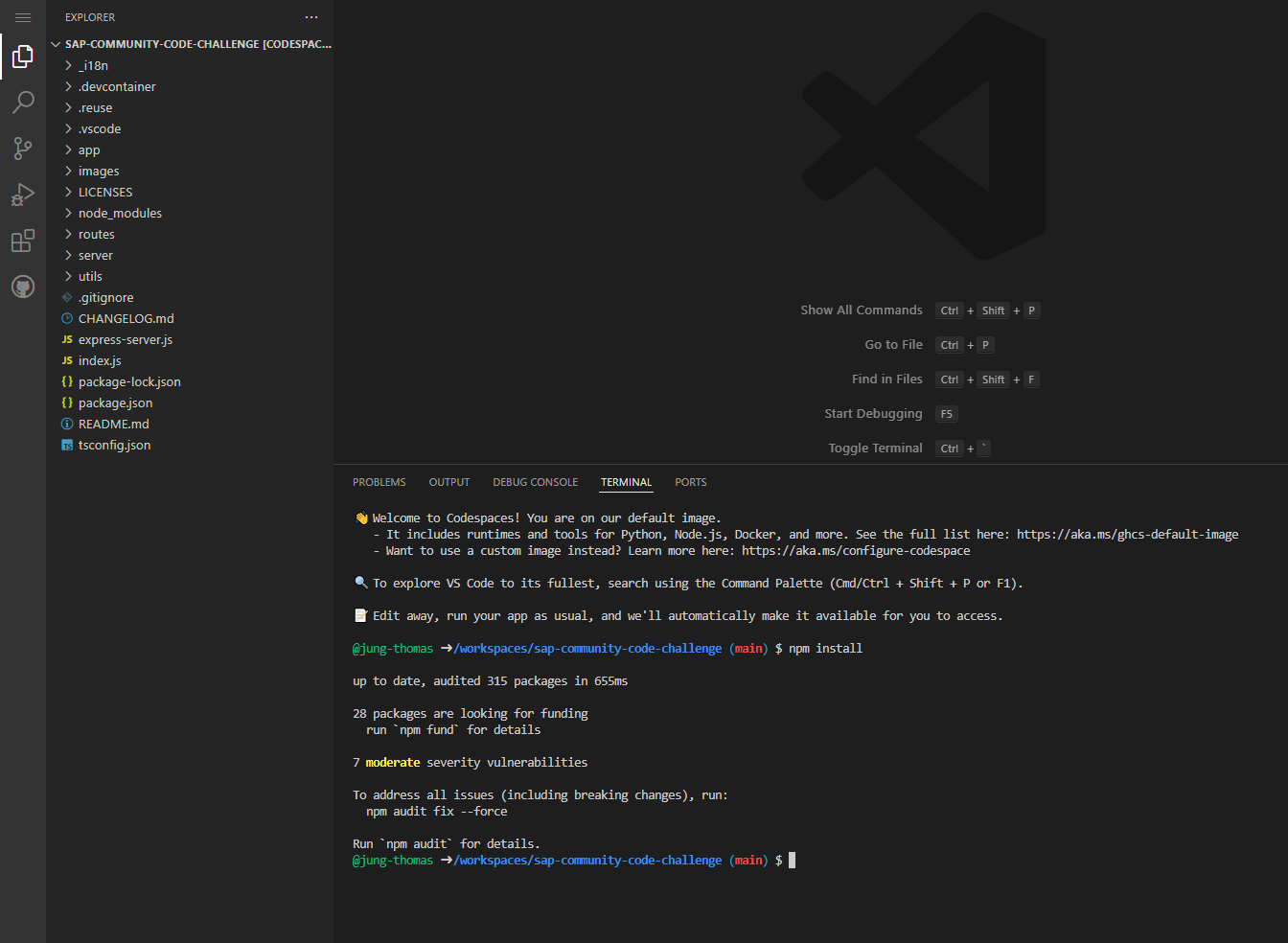Click the terminal cursor at the prompt
This screenshot has width=1288, height=943.
click(x=792, y=860)
